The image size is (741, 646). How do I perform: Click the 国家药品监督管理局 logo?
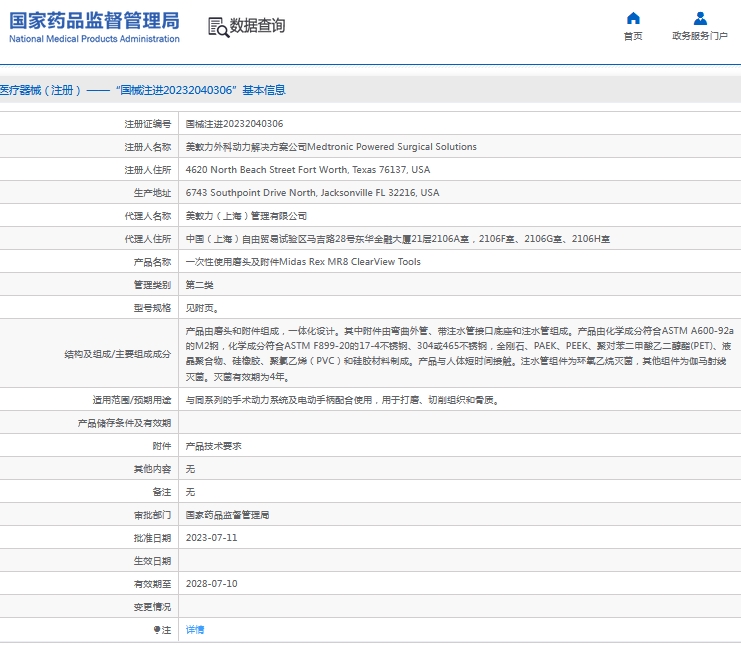coord(94,27)
